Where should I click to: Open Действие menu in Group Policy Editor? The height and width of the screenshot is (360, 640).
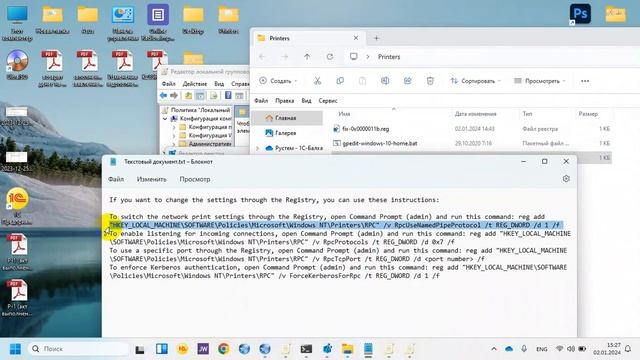195,84
